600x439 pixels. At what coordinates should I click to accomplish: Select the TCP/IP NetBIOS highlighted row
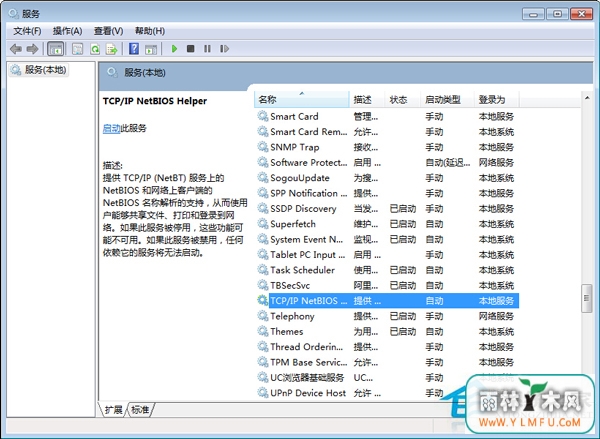386,301
